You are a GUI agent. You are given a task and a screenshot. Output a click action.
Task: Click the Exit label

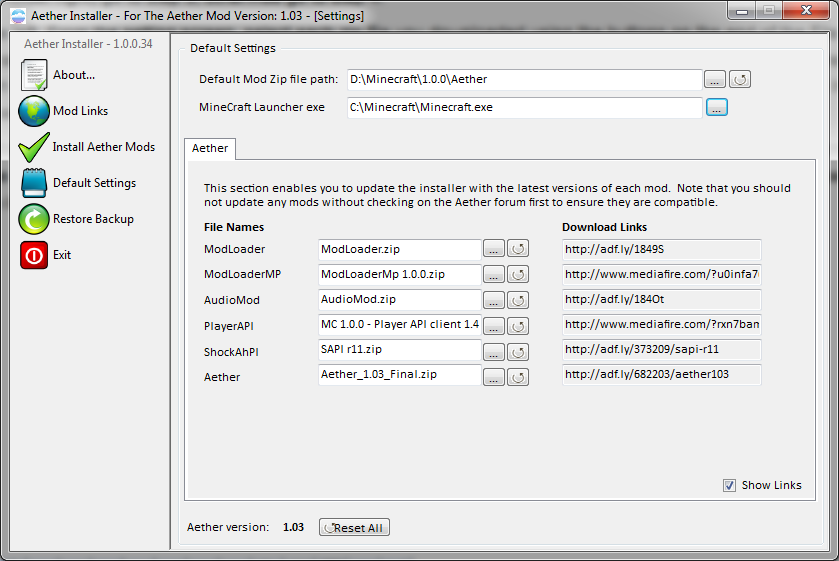click(x=62, y=255)
